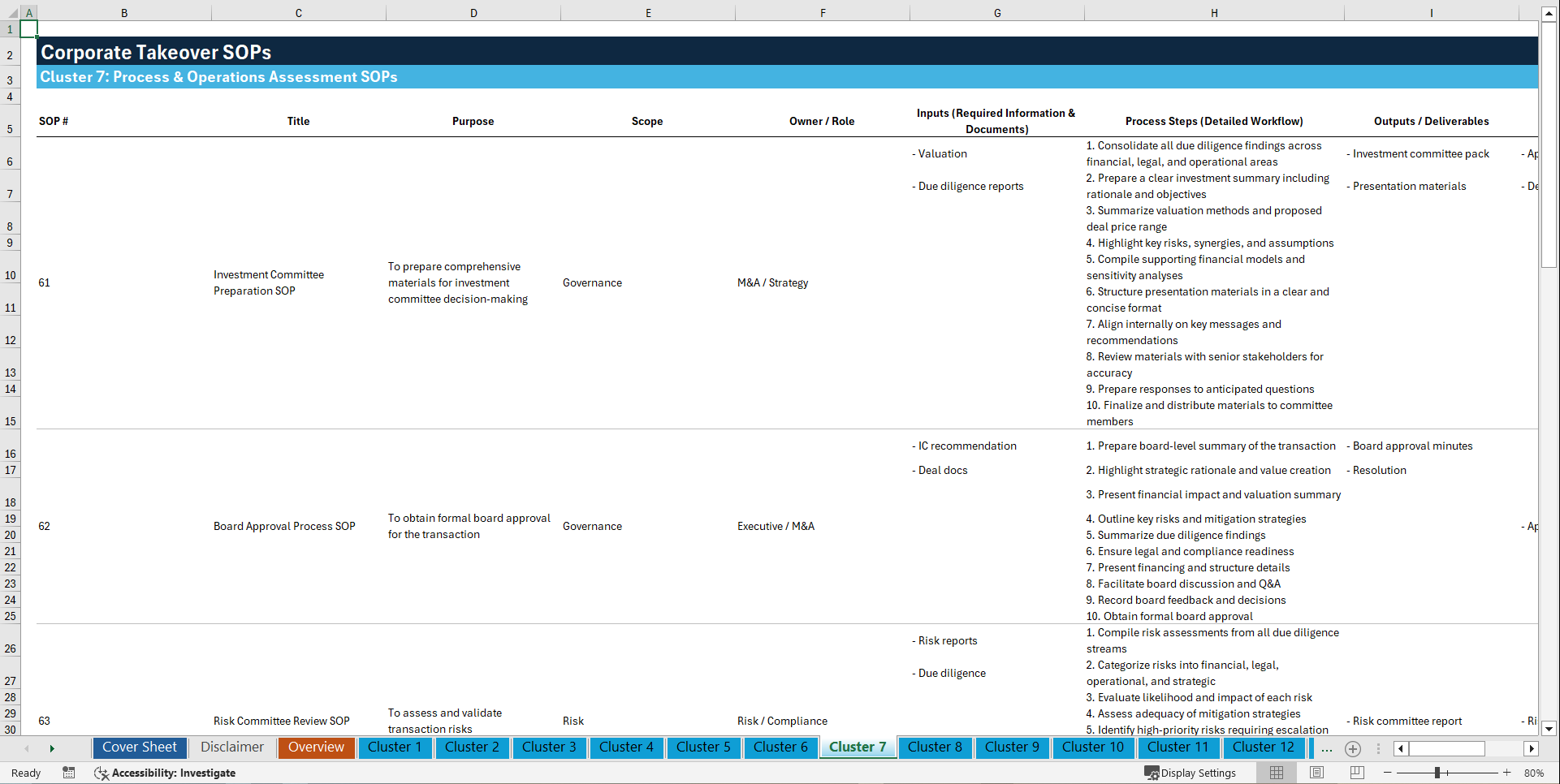
Task: Open Display Settings from the status bar
Action: [1191, 773]
